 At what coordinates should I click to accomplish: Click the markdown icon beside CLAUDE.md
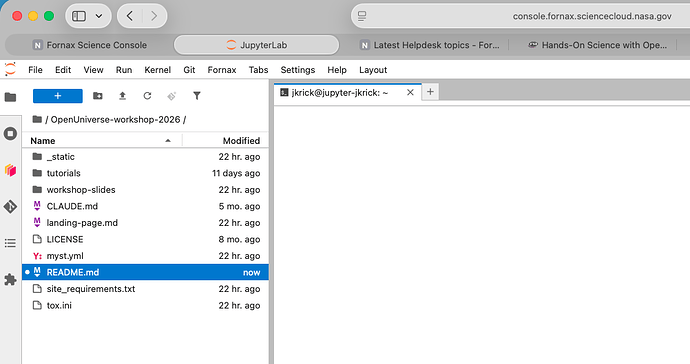[x=37, y=206]
